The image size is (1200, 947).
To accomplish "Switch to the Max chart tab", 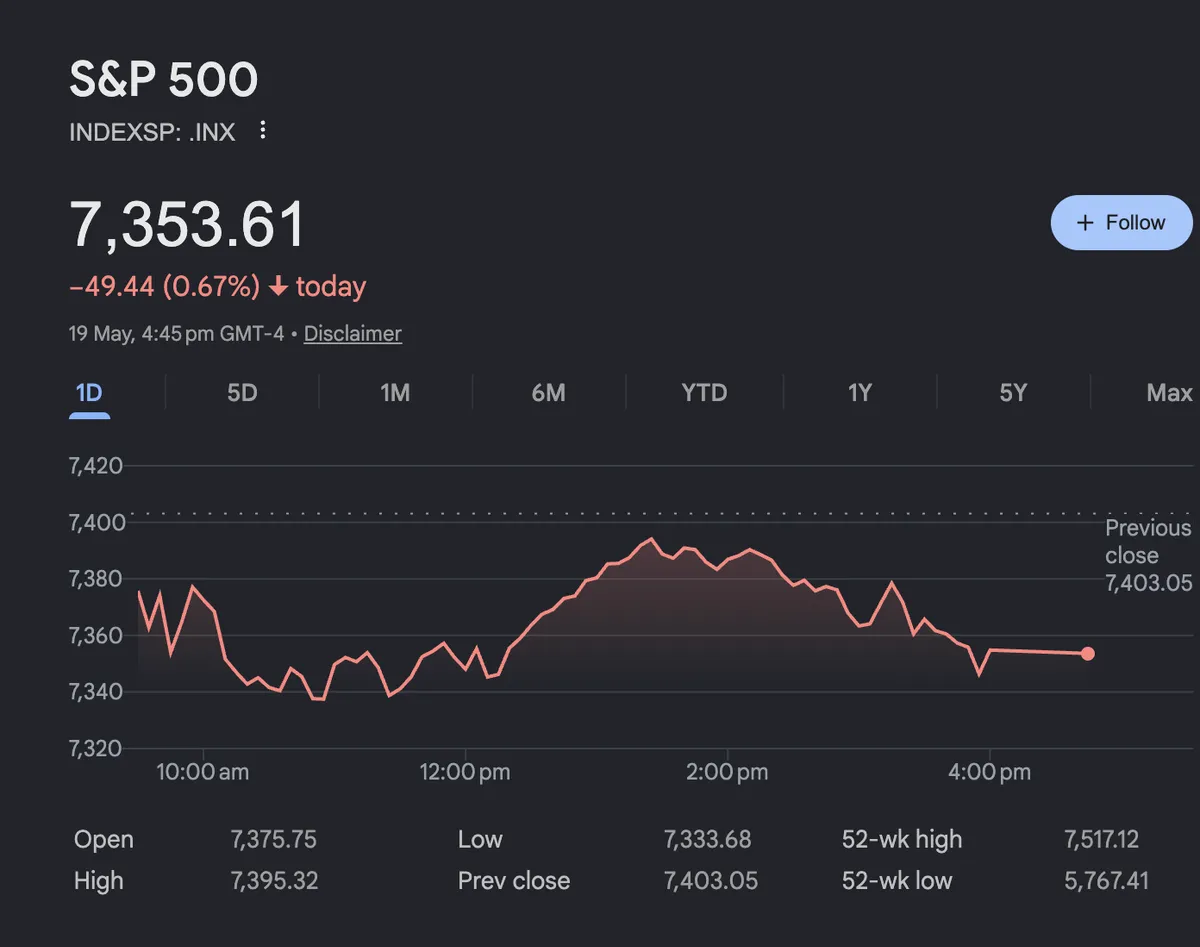I will pyautogui.click(x=1169, y=393).
